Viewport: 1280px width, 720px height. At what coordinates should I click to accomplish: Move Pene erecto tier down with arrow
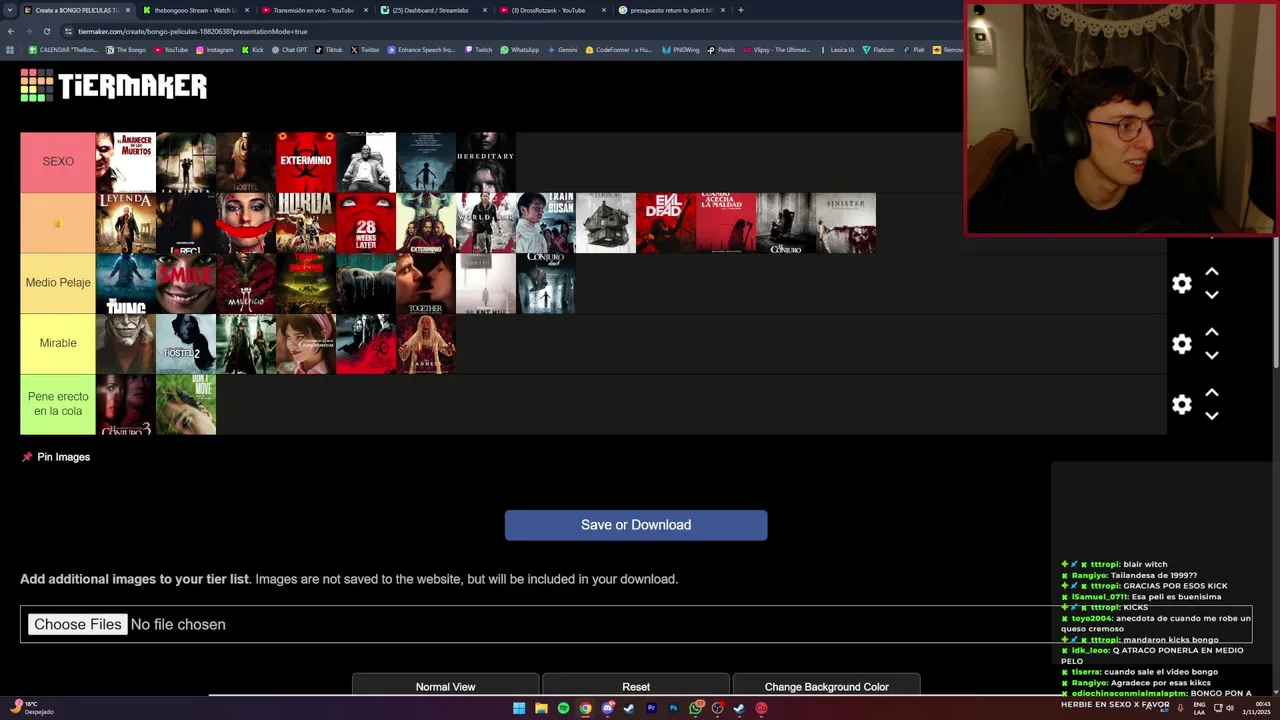(x=1212, y=416)
